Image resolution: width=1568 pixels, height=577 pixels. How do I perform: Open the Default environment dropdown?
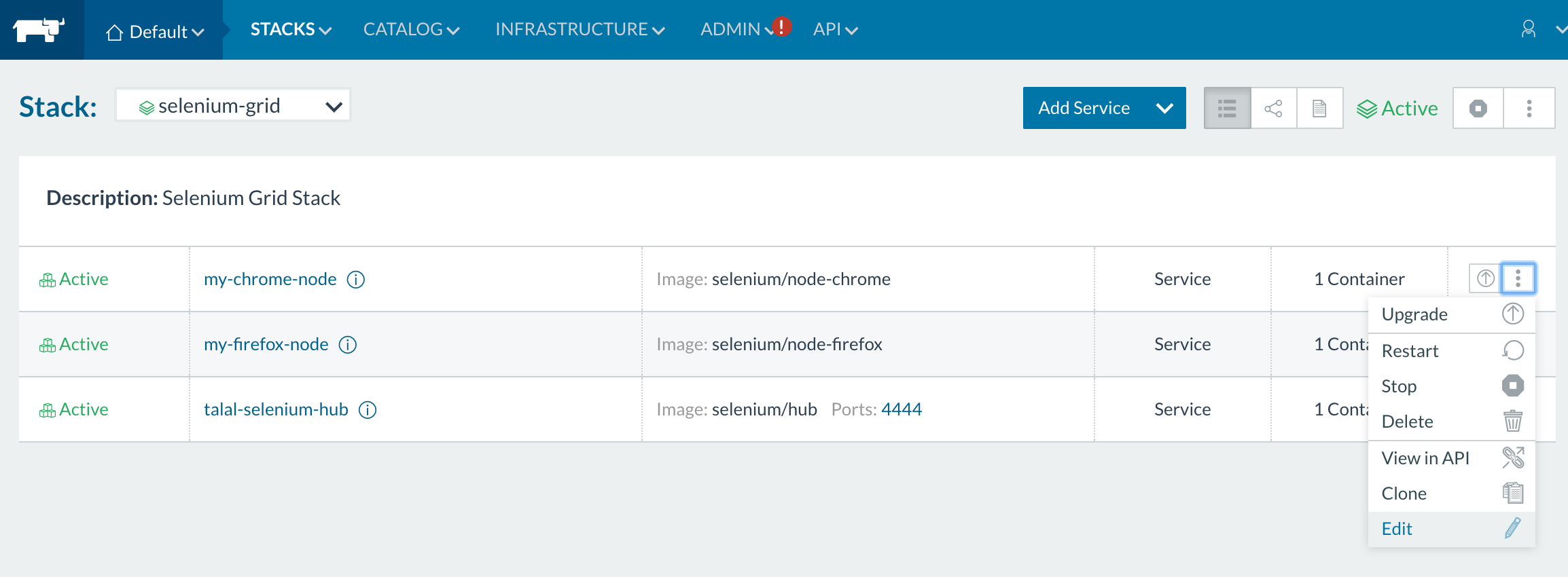click(154, 32)
